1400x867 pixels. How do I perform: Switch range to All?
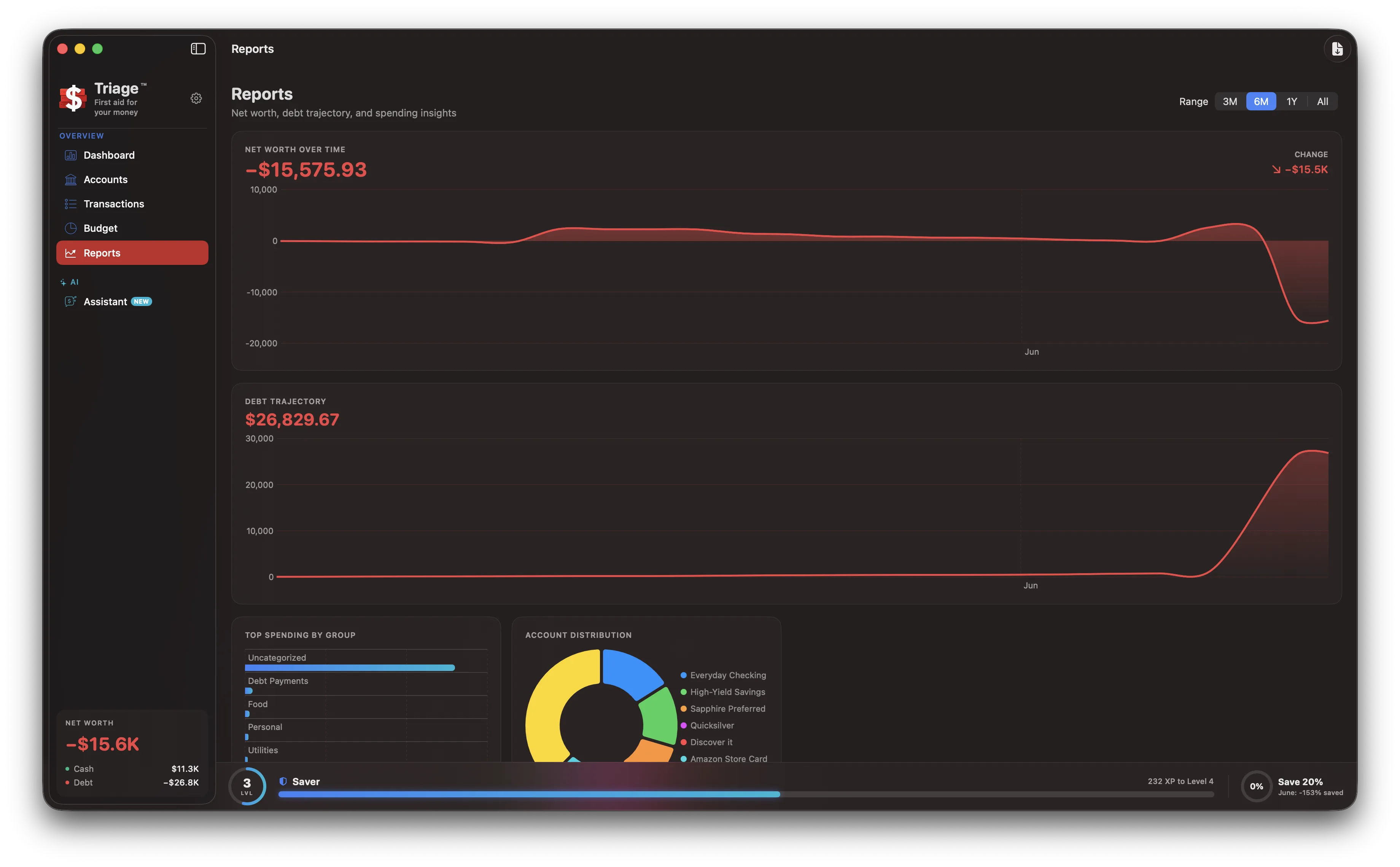pos(1322,102)
